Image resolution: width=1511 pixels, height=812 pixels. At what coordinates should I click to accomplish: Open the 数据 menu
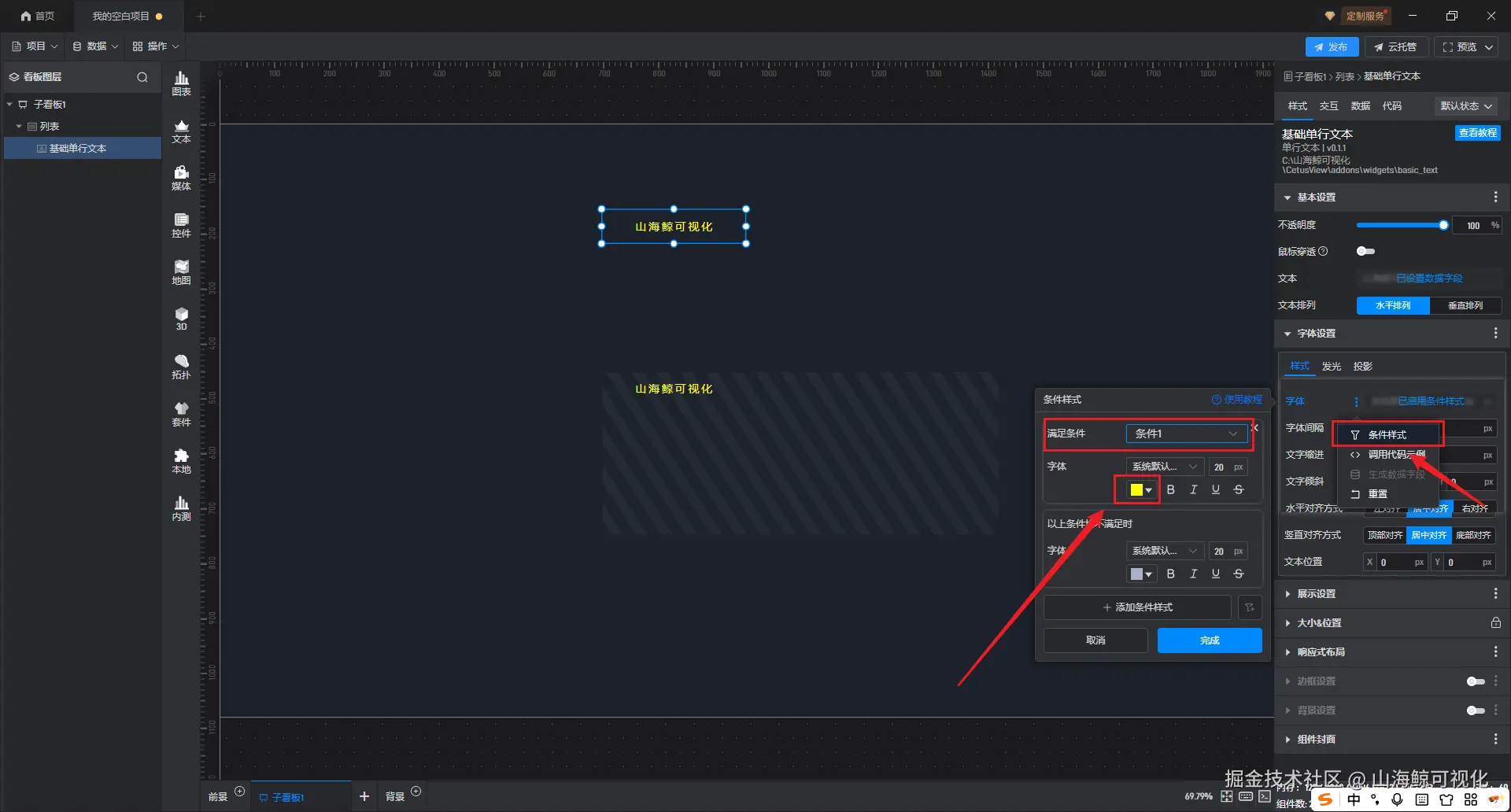coord(95,46)
